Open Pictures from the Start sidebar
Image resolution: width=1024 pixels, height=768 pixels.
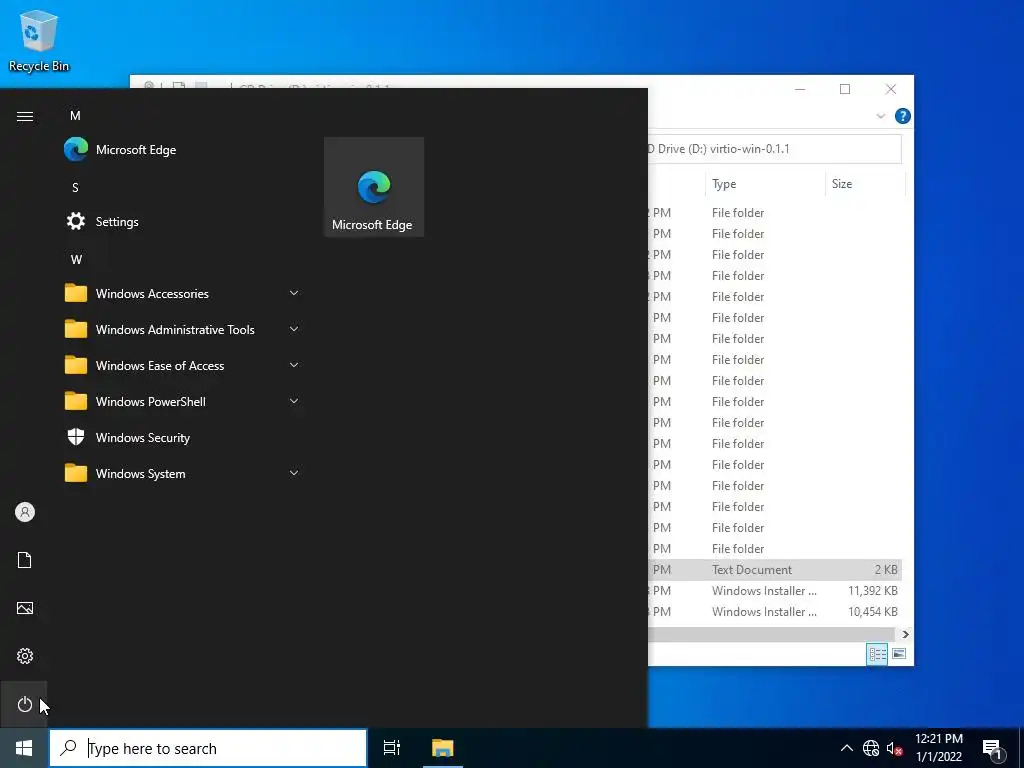coord(24,608)
